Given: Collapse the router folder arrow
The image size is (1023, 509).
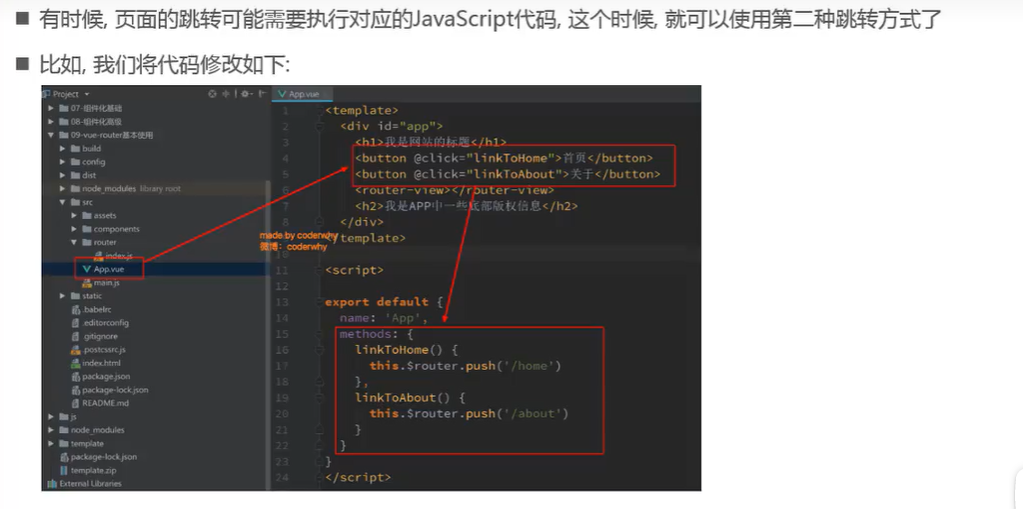Looking at the screenshot, I should pos(74,242).
